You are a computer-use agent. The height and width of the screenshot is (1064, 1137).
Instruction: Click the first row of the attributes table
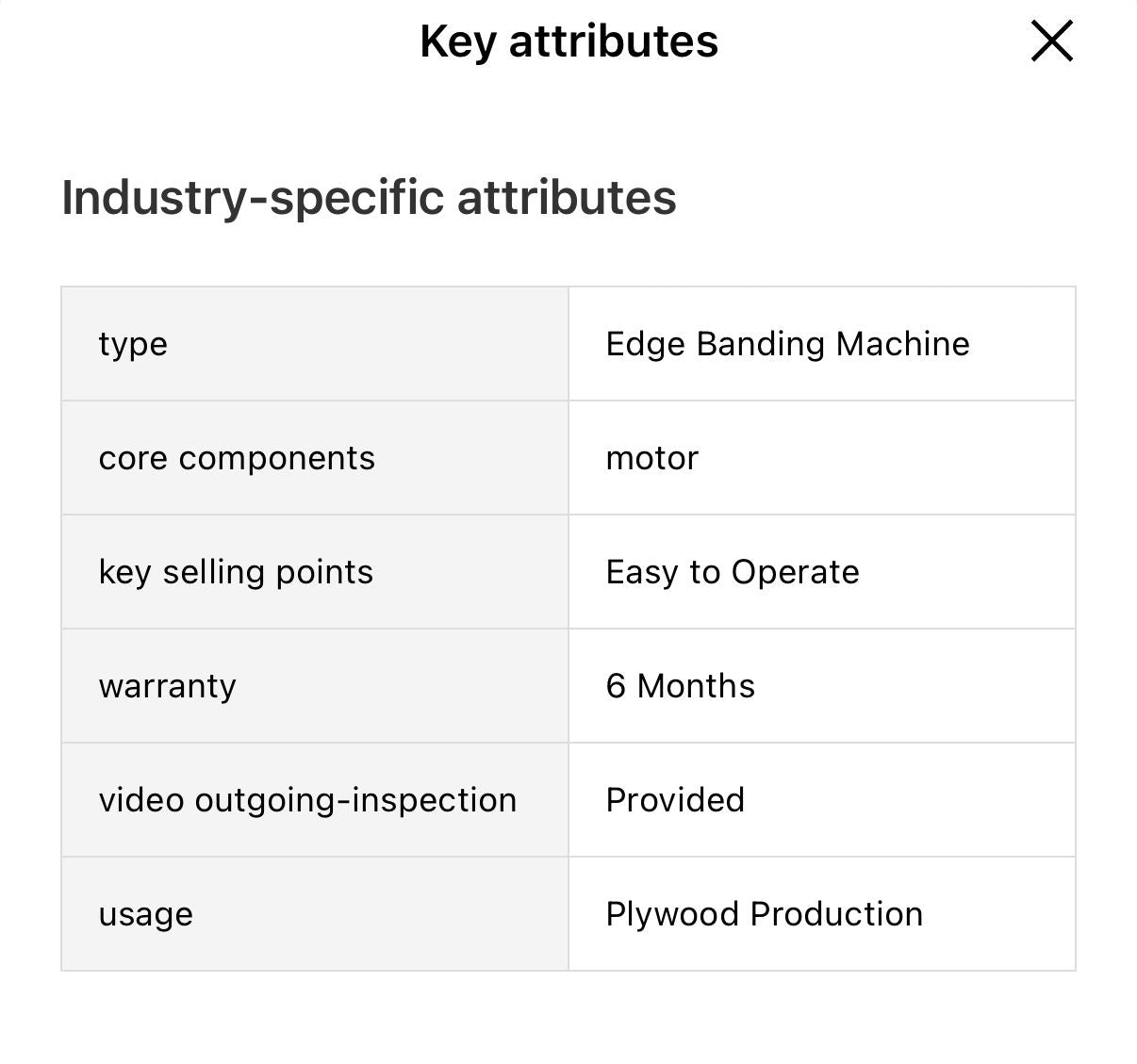tap(568, 343)
